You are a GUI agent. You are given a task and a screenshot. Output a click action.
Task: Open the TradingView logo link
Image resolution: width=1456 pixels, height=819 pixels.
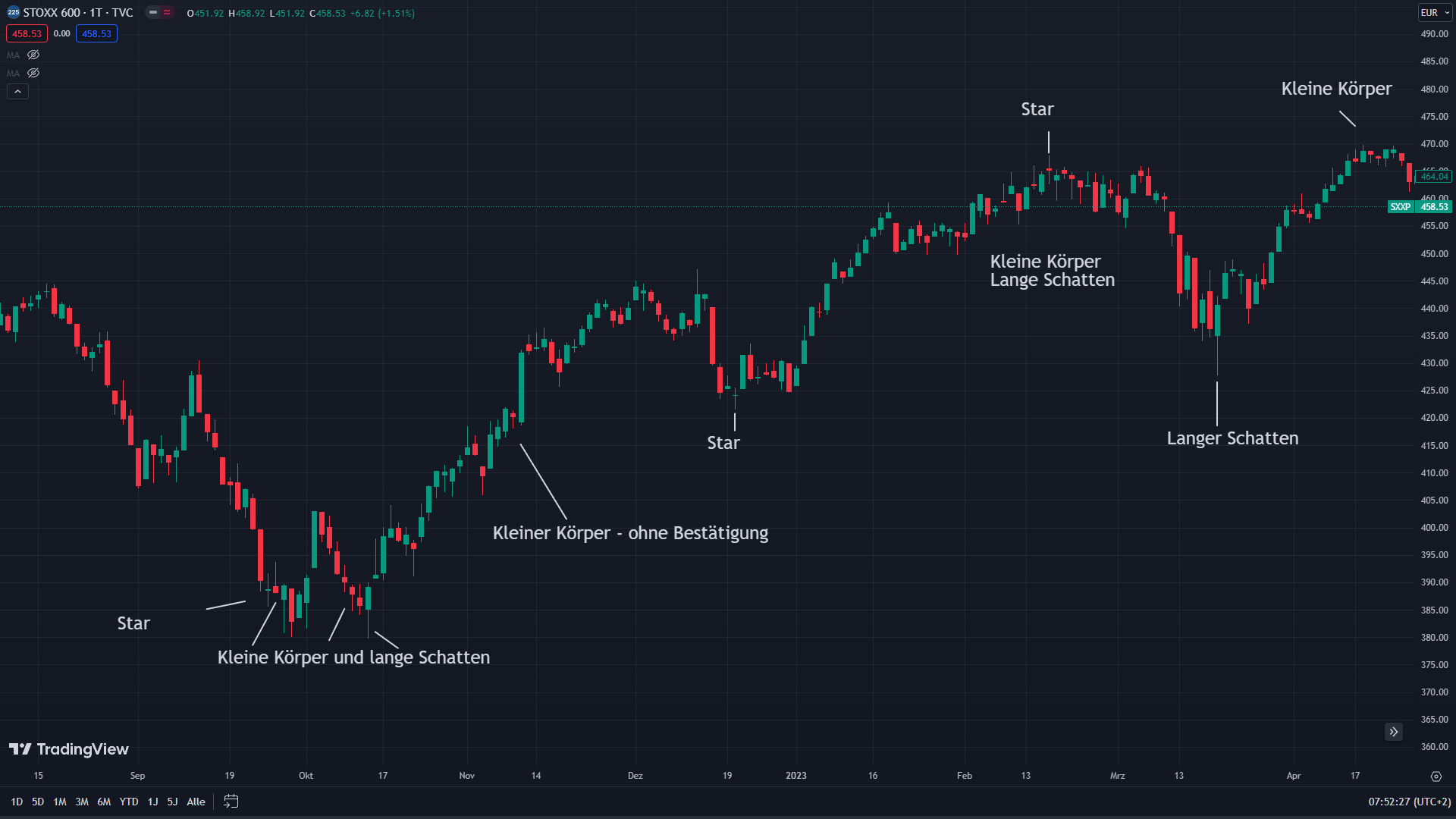pyautogui.click(x=69, y=749)
